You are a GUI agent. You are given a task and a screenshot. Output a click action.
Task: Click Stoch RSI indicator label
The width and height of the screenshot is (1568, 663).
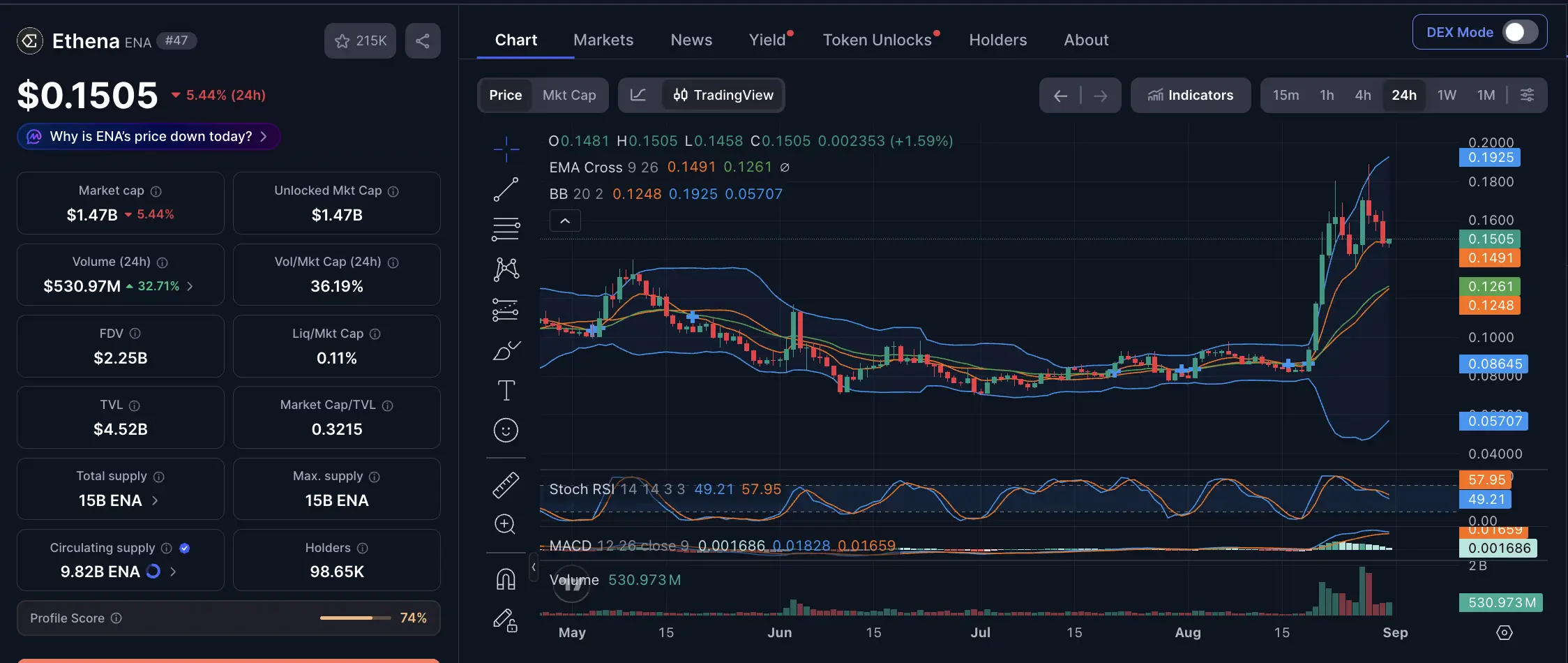(581, 489)
